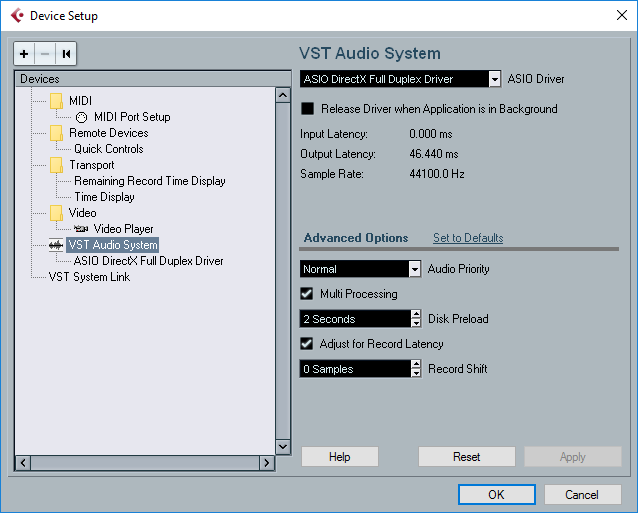Uncheck Adjust for Record Latency

[x=307, y=344]
